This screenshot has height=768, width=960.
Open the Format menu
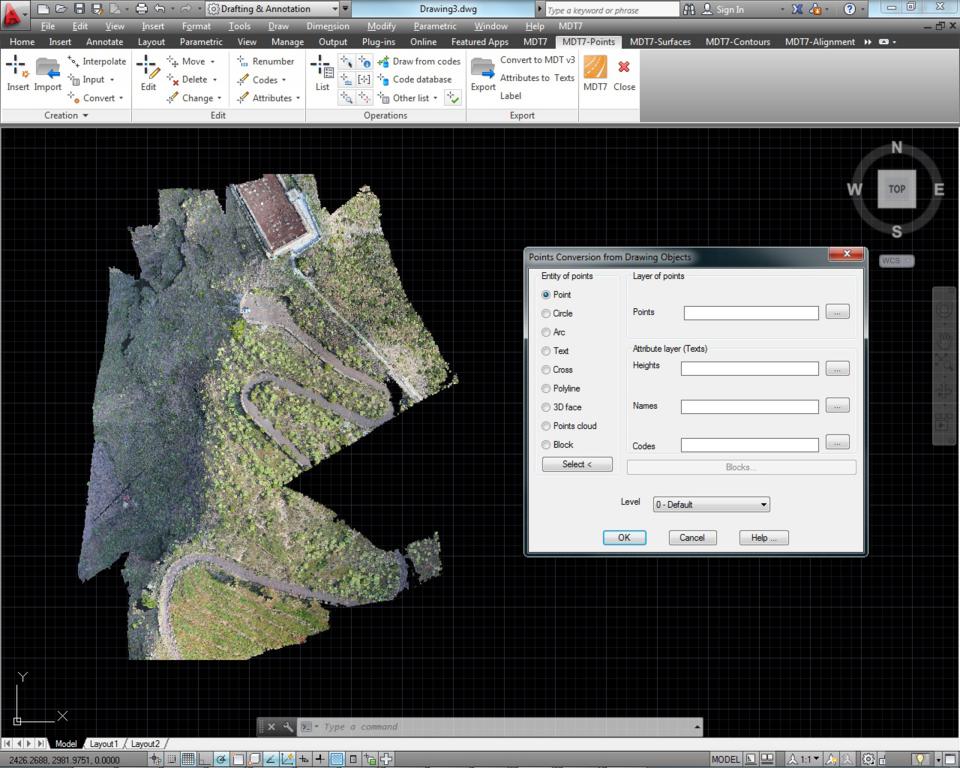(x=196, y=26)
